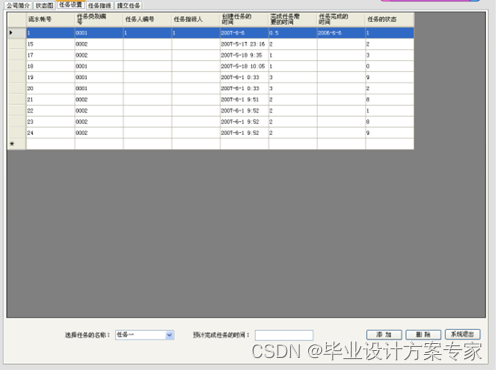The height and width of the screenshot is (371, 497).
Task: Click the time cell 2007-6-1 9:51
Action: pyautogui.click(x=244, y=99)
